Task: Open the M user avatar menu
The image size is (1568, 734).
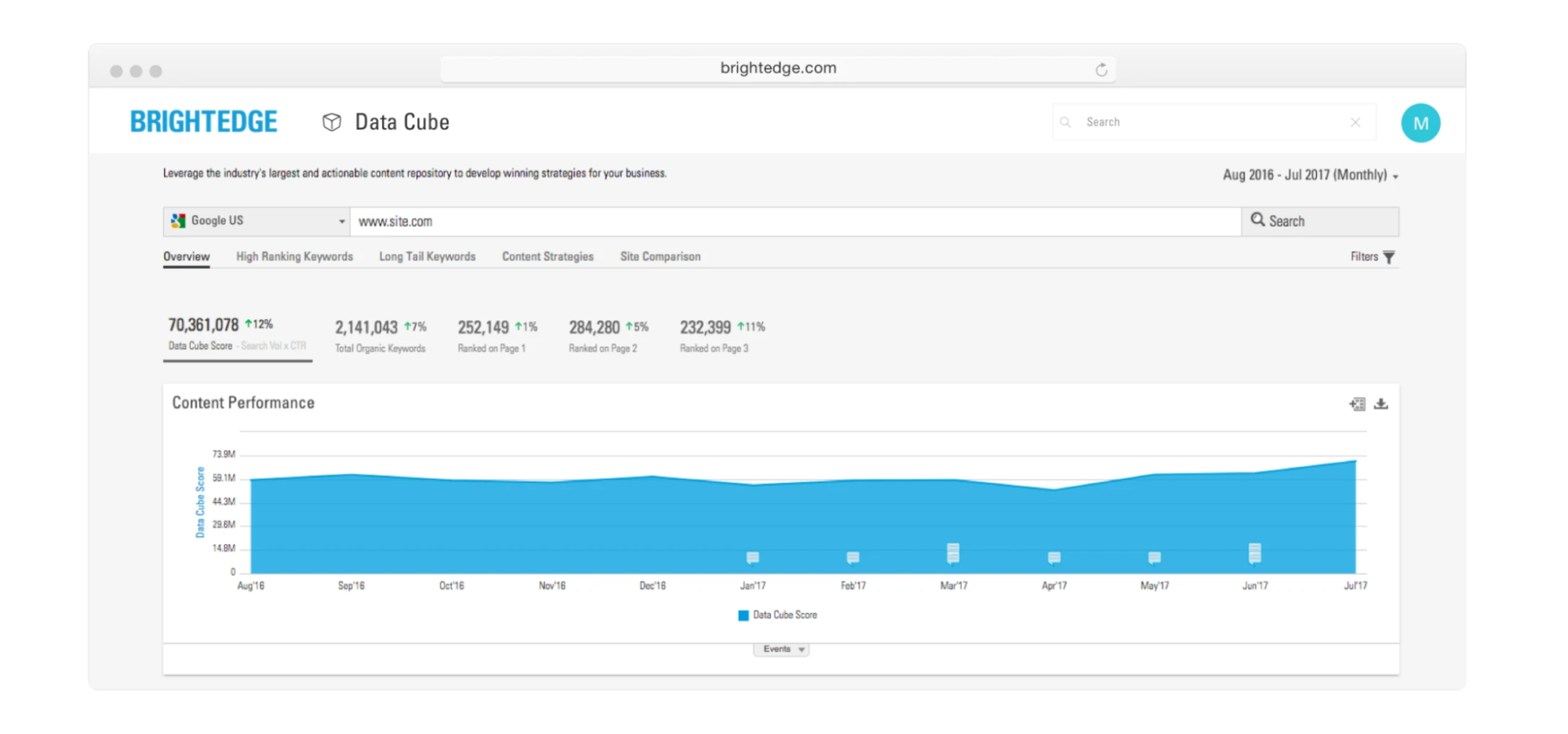Action: (1421, 122)
